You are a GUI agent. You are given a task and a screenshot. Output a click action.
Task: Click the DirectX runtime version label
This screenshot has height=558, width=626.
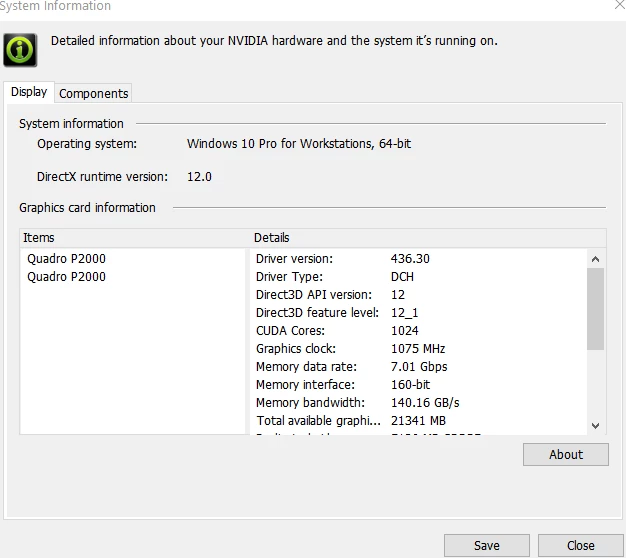tap(102, 176)
